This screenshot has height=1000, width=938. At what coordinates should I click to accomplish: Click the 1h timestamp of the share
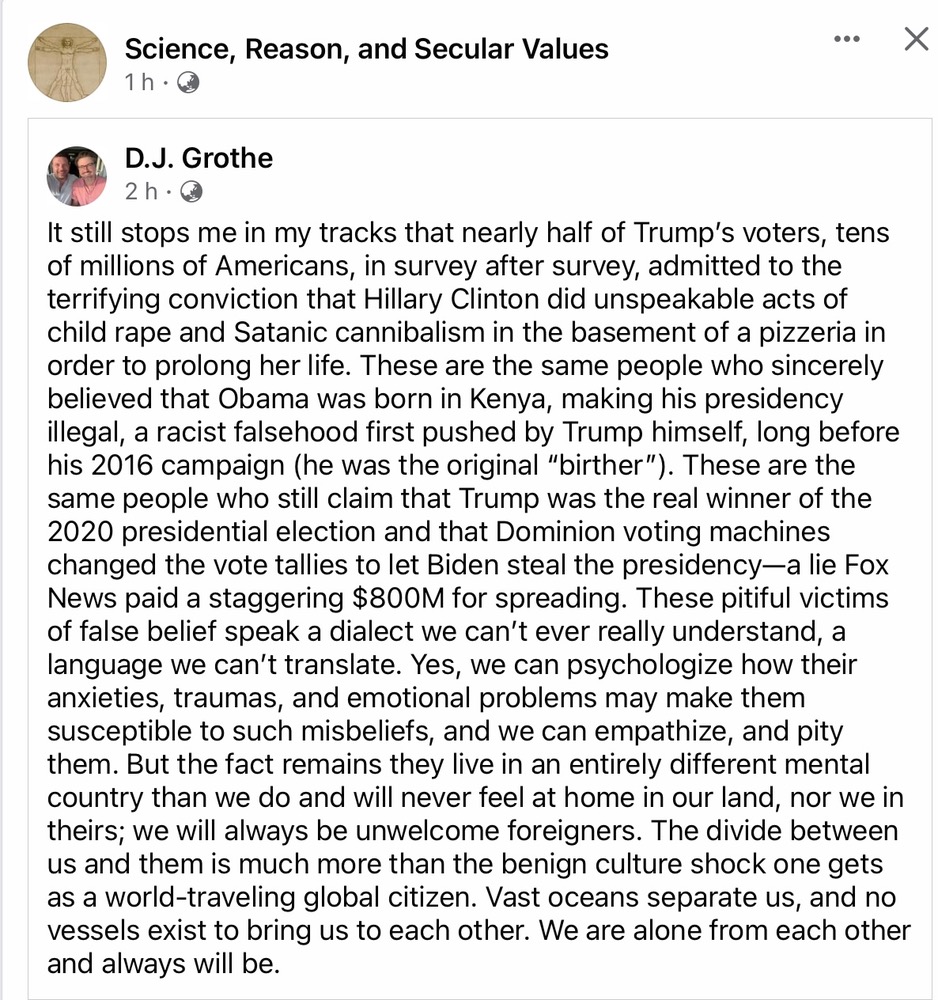[x=139, y=83]
